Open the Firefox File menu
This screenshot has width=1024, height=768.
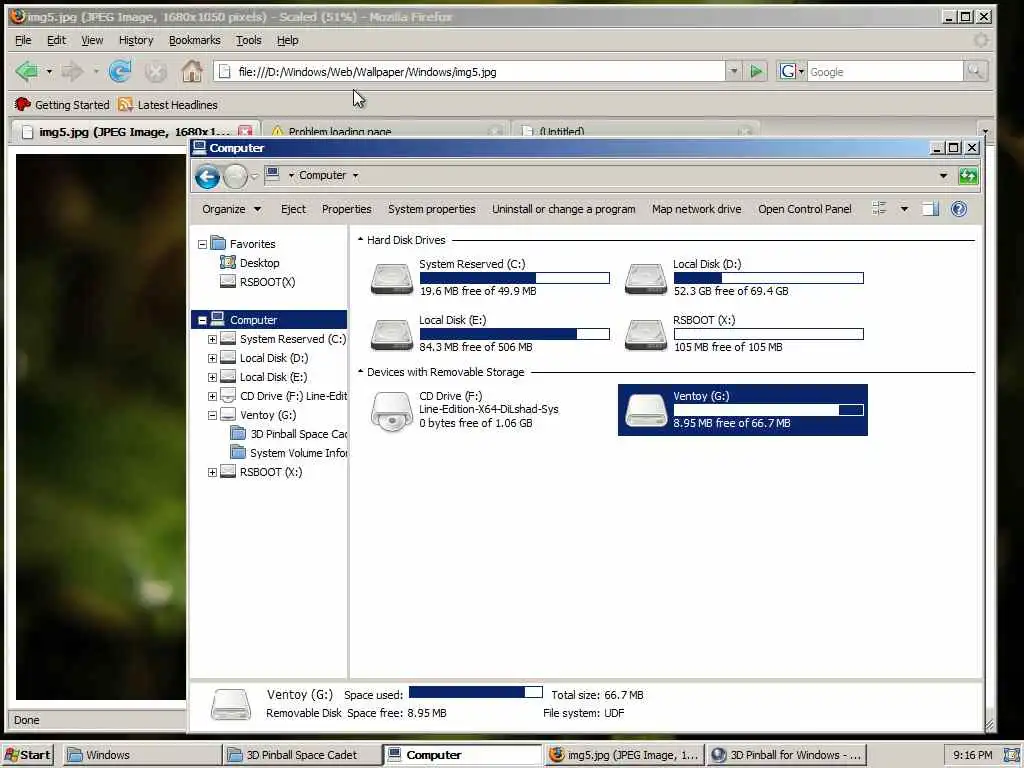tap(23, 40)
